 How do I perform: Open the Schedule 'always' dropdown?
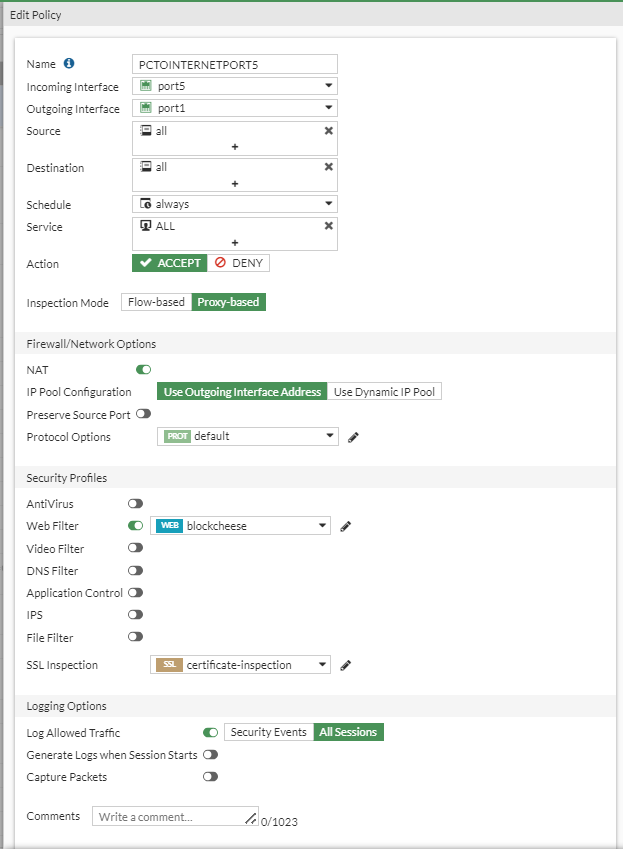click(x=235, y=204)
